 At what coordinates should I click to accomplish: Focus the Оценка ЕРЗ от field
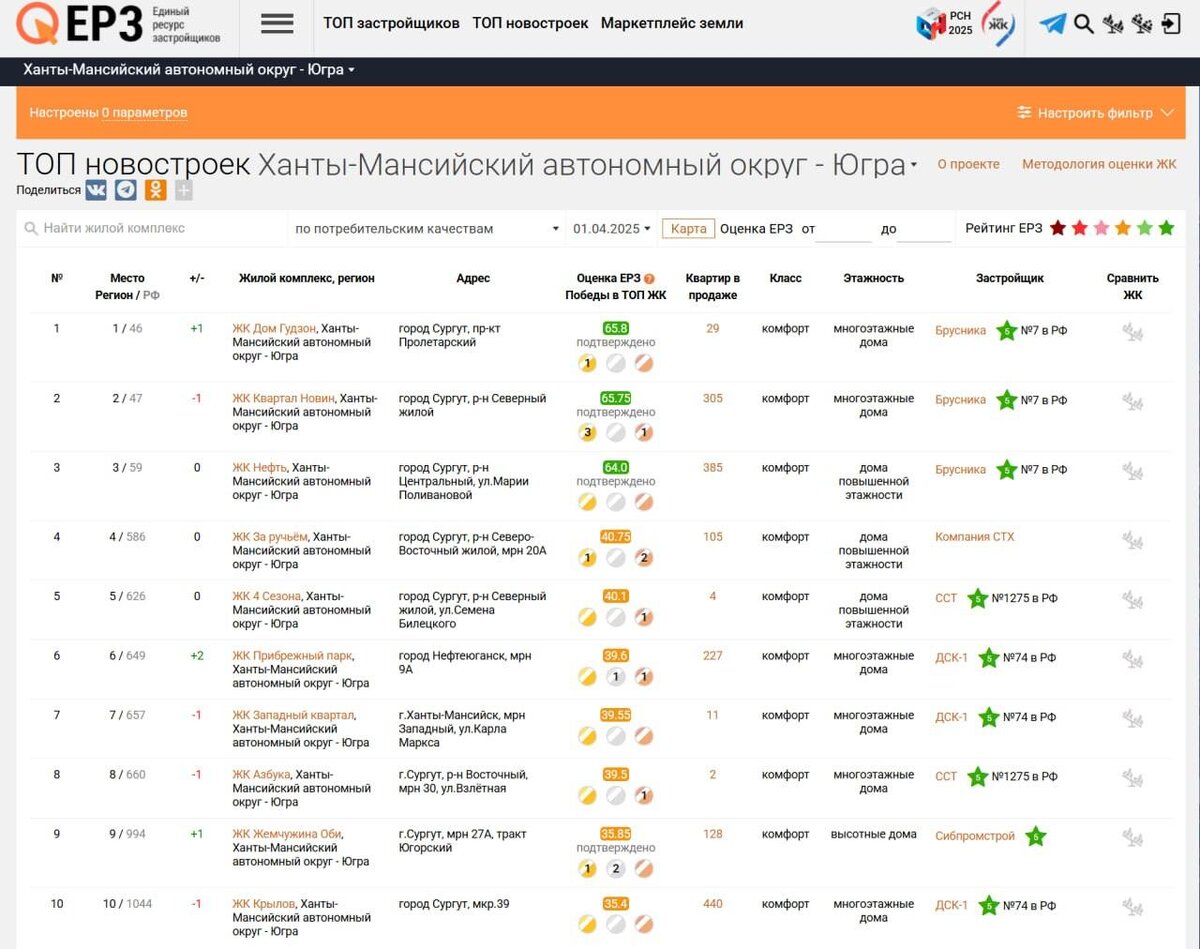point(844,229)
